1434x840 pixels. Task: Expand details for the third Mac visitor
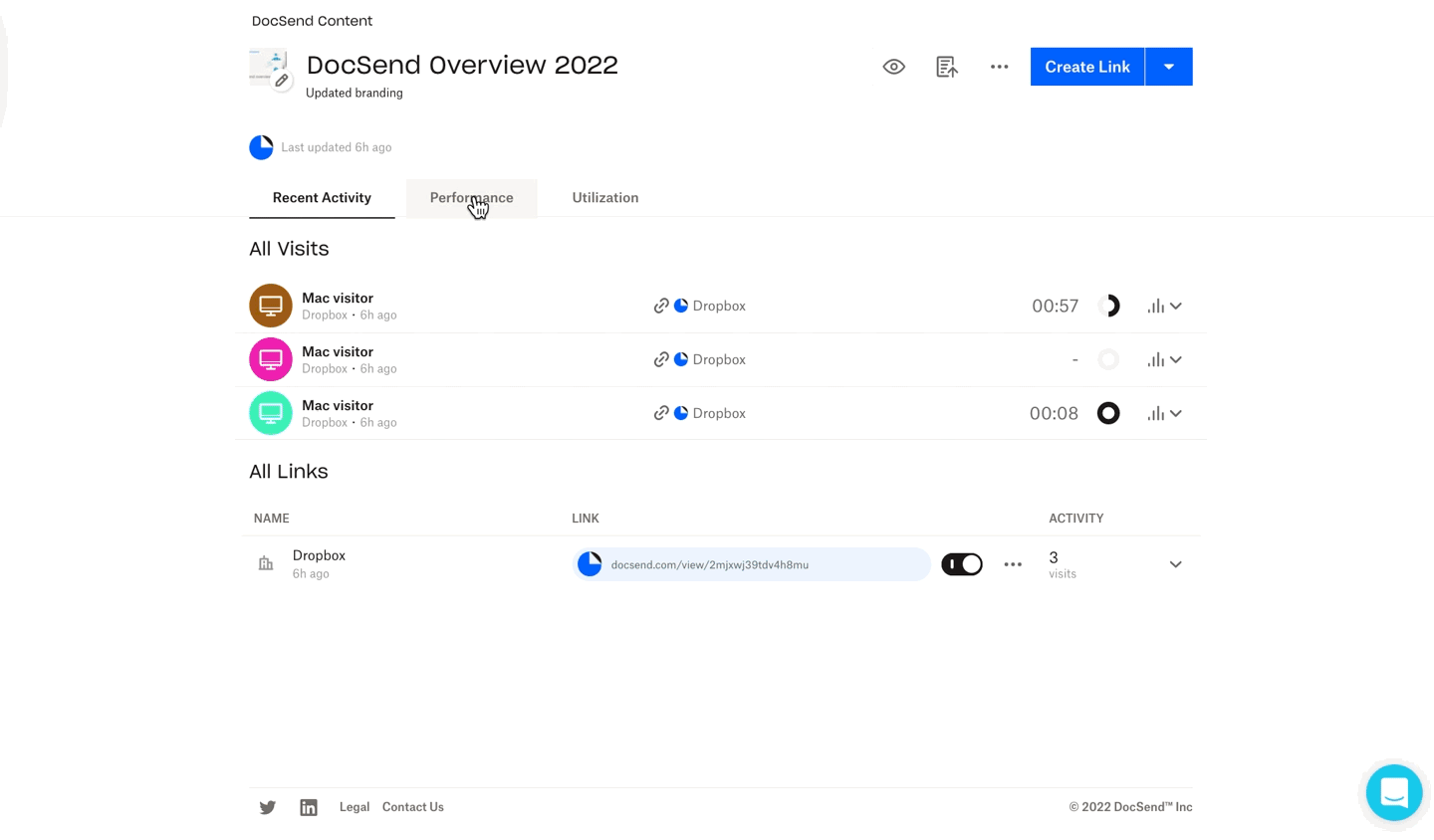coord(1176,413)
